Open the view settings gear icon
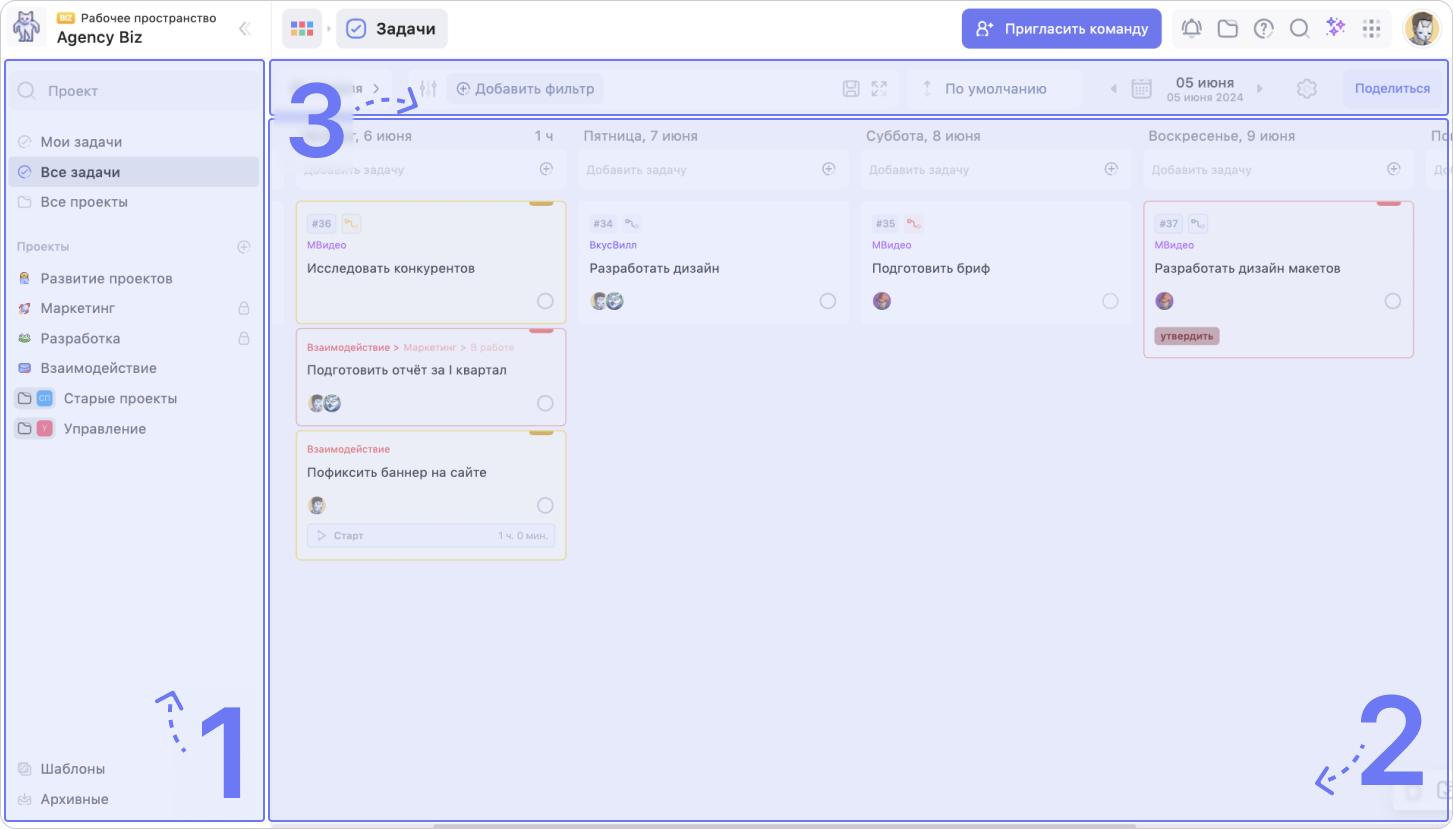This screenshot has width=1453, height=829. click(x=1306, y=89)
